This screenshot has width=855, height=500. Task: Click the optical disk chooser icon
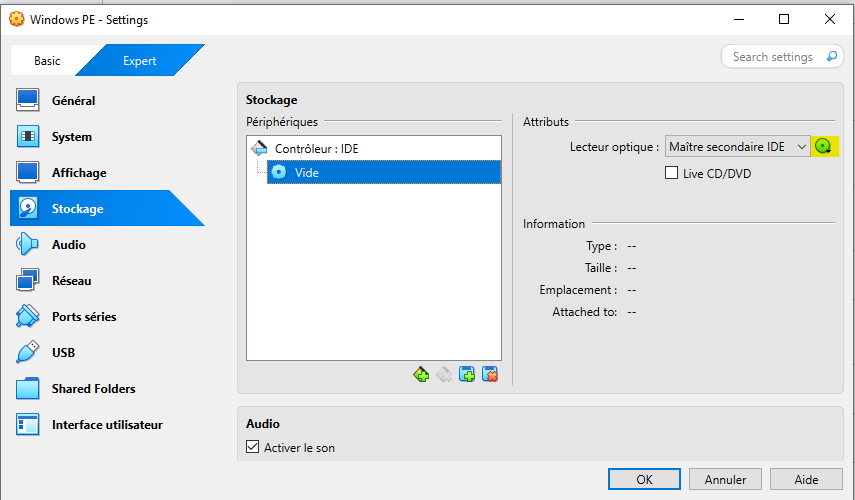coord(824,146)
